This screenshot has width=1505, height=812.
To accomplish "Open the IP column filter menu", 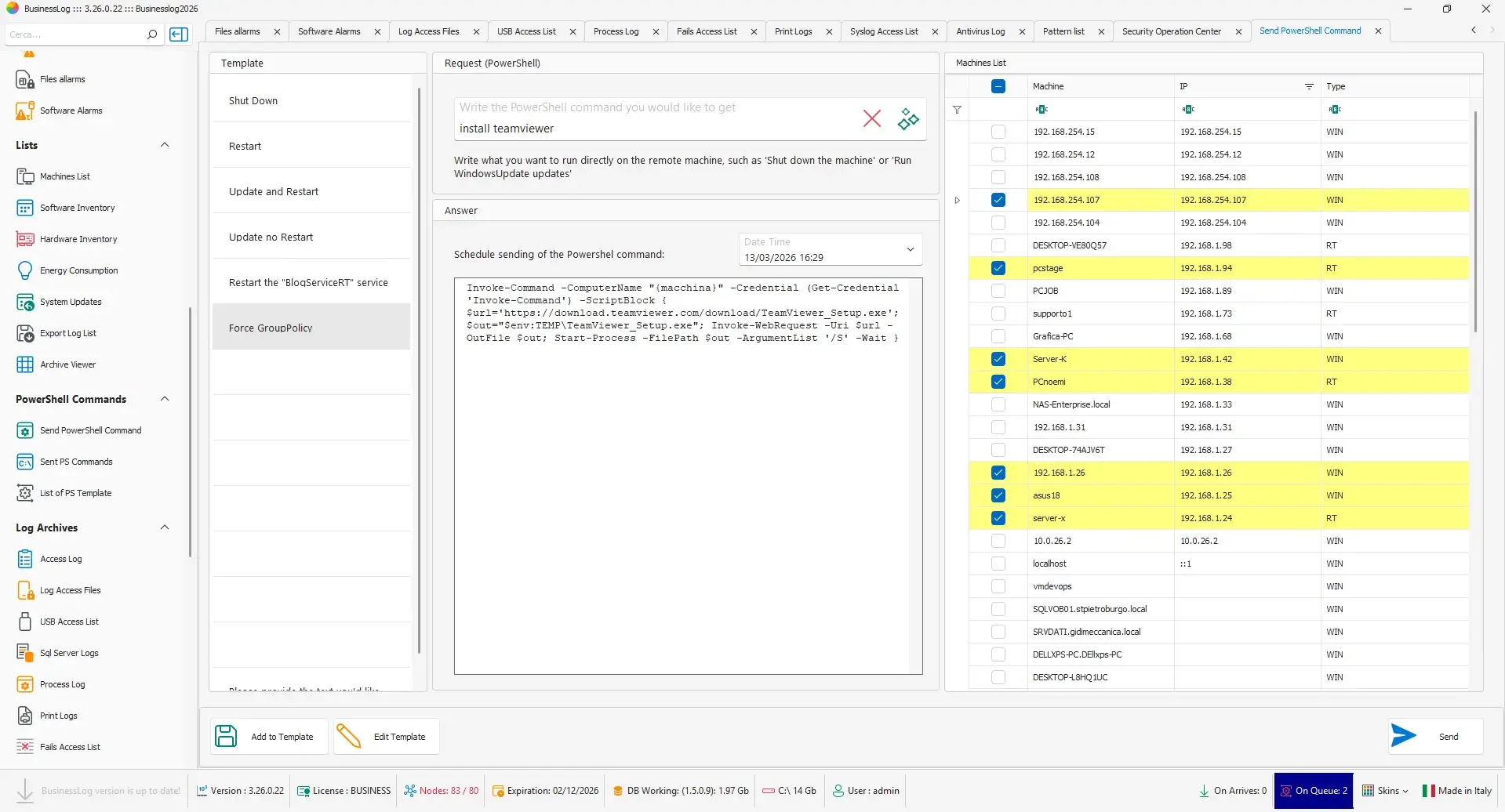I will (1309, 86).
